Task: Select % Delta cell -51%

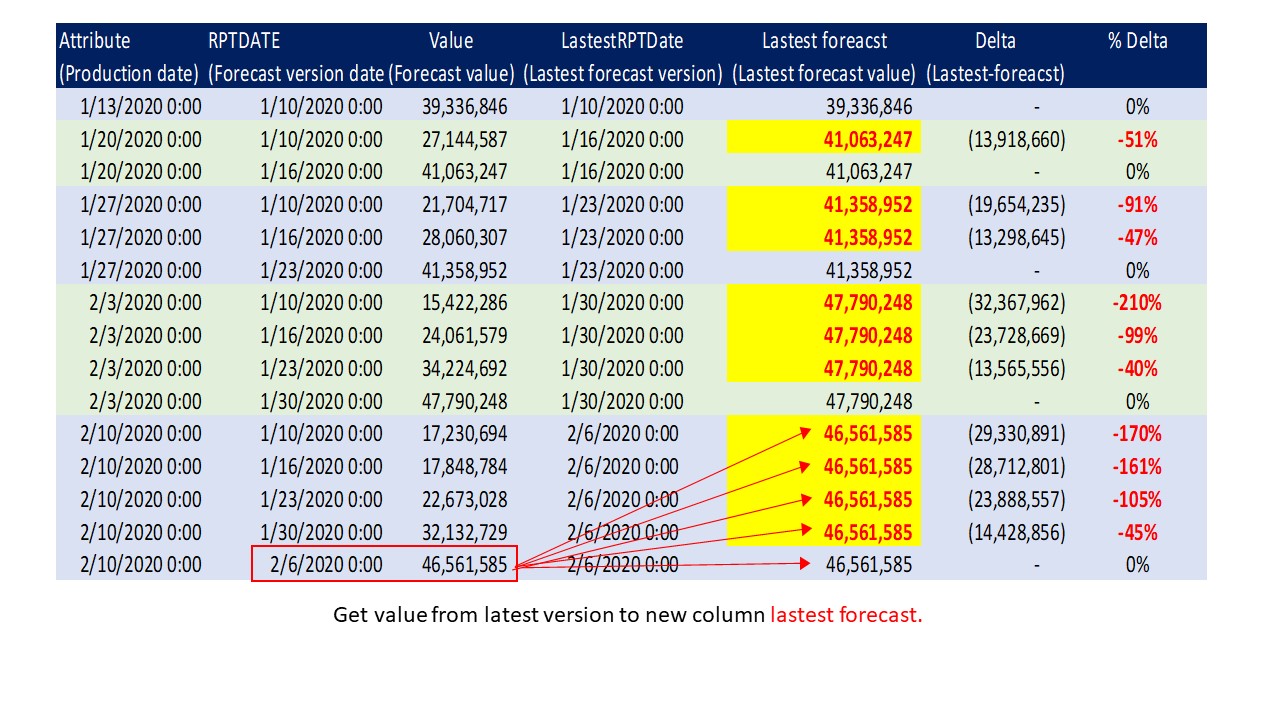Action: click(1137, 139)
